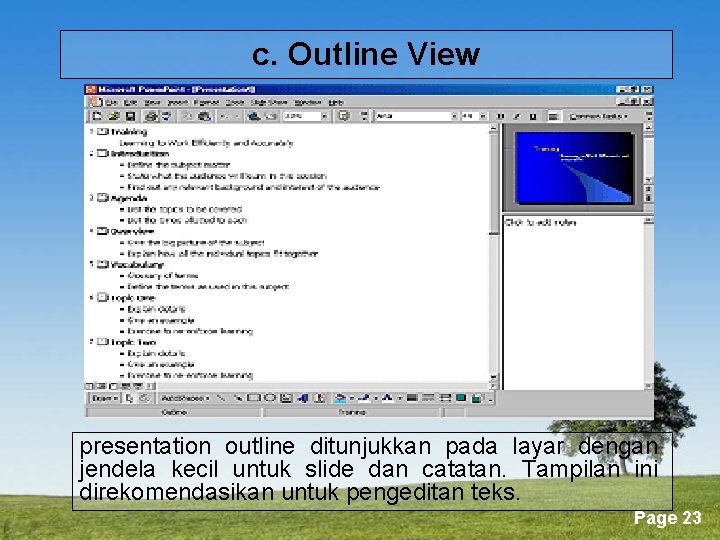Click the Shadow effect icon
720x540 pixels.
[x=461, y=398]
